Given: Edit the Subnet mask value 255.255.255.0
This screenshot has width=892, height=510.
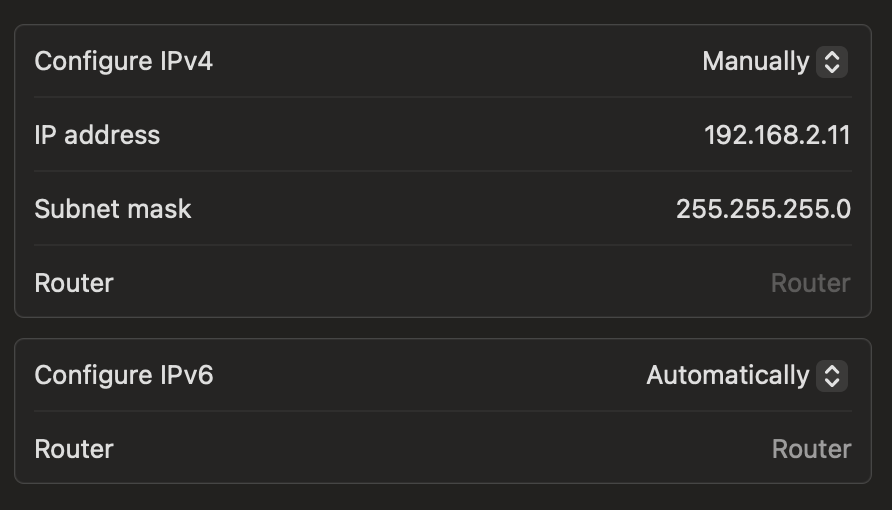Looking at the screenshot, I should click(763, 209).
